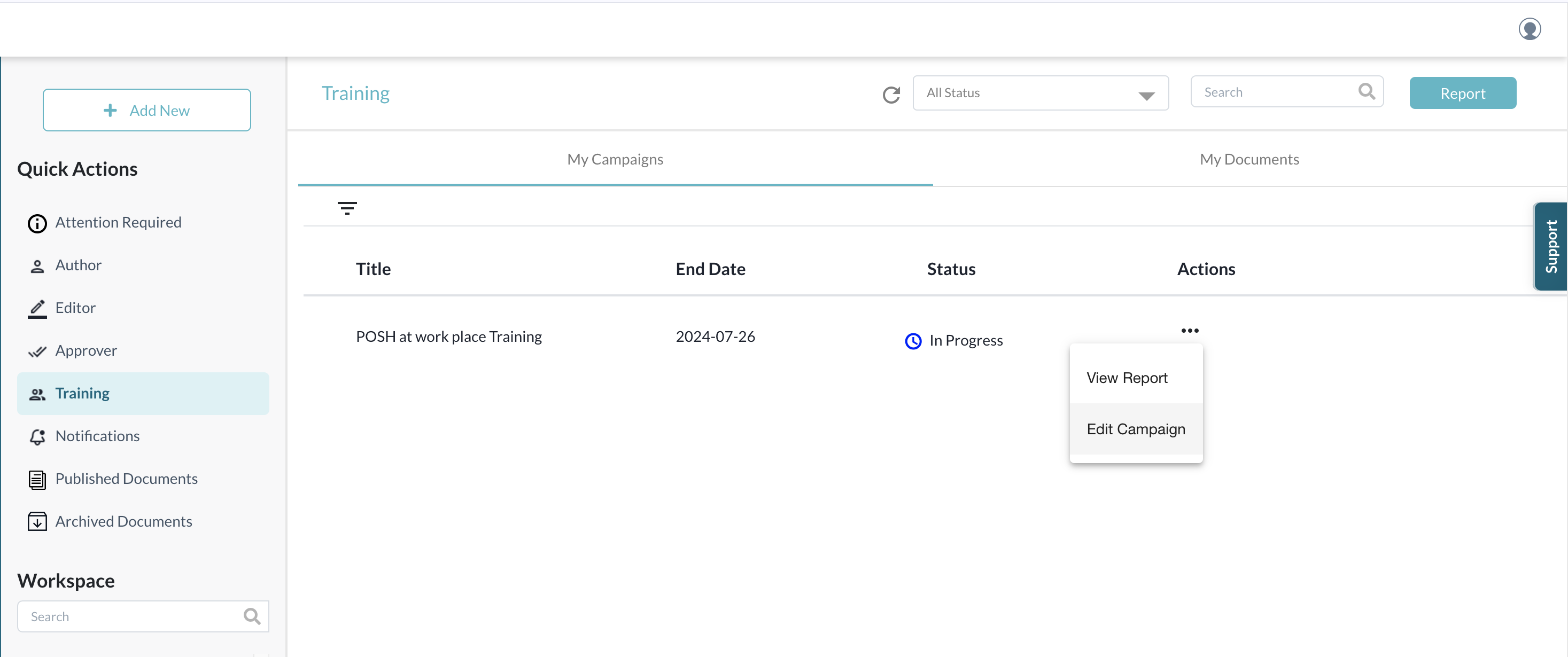Open Archived Documents in the sidebar
Viewport: 1568px width, 657px height.
tap(123, 521)
